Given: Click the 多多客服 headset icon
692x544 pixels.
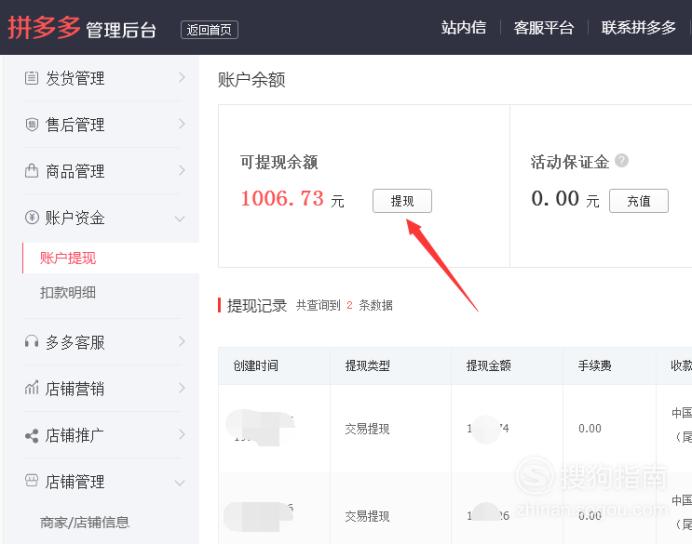Looking at the screenshot, I should click(x=31, y=341).
